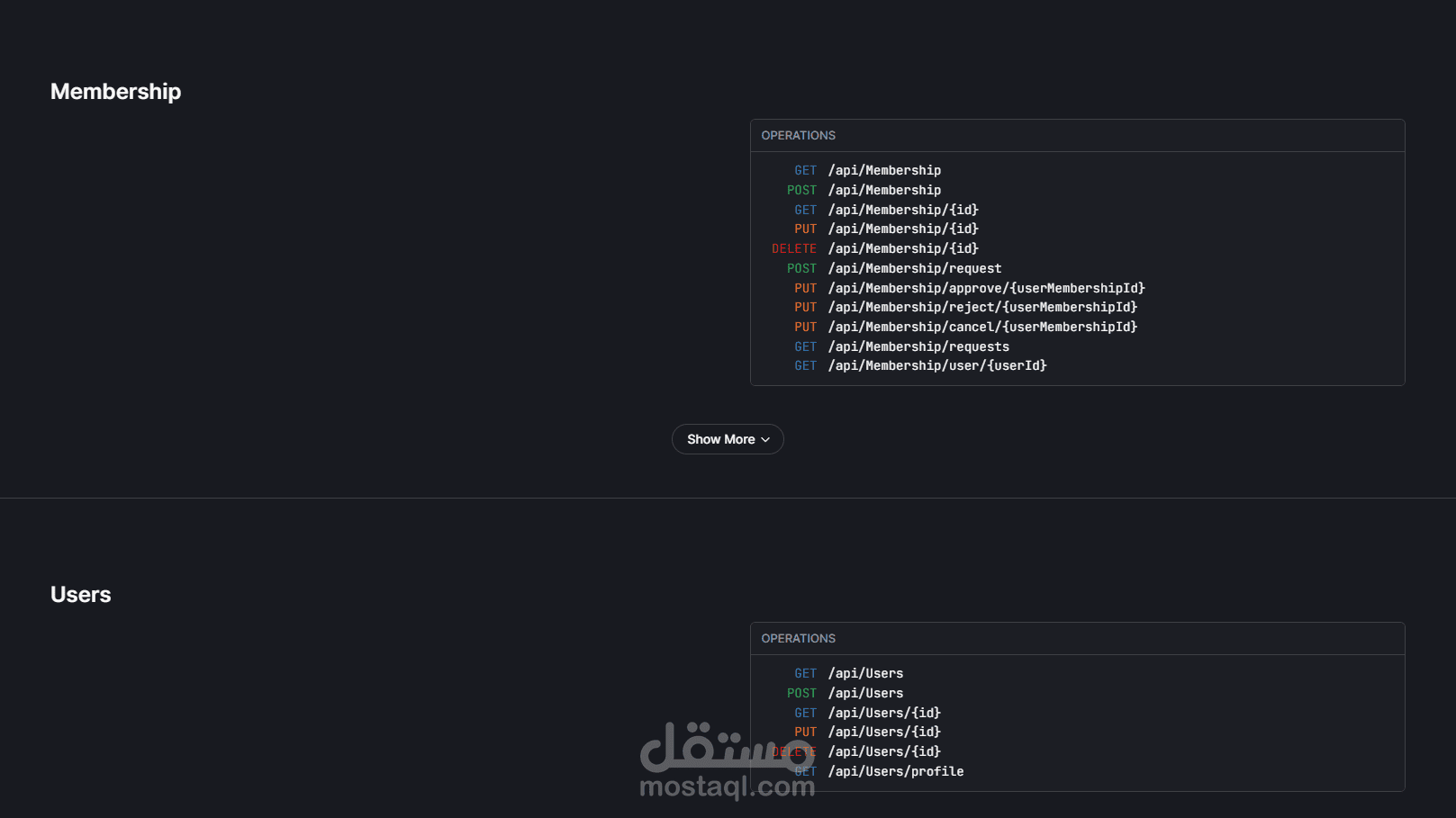Click OPERATIONS header in Membership panel
Image resolution: width=1456 pixels, height=818 pixels.
(x=799, y=135)
